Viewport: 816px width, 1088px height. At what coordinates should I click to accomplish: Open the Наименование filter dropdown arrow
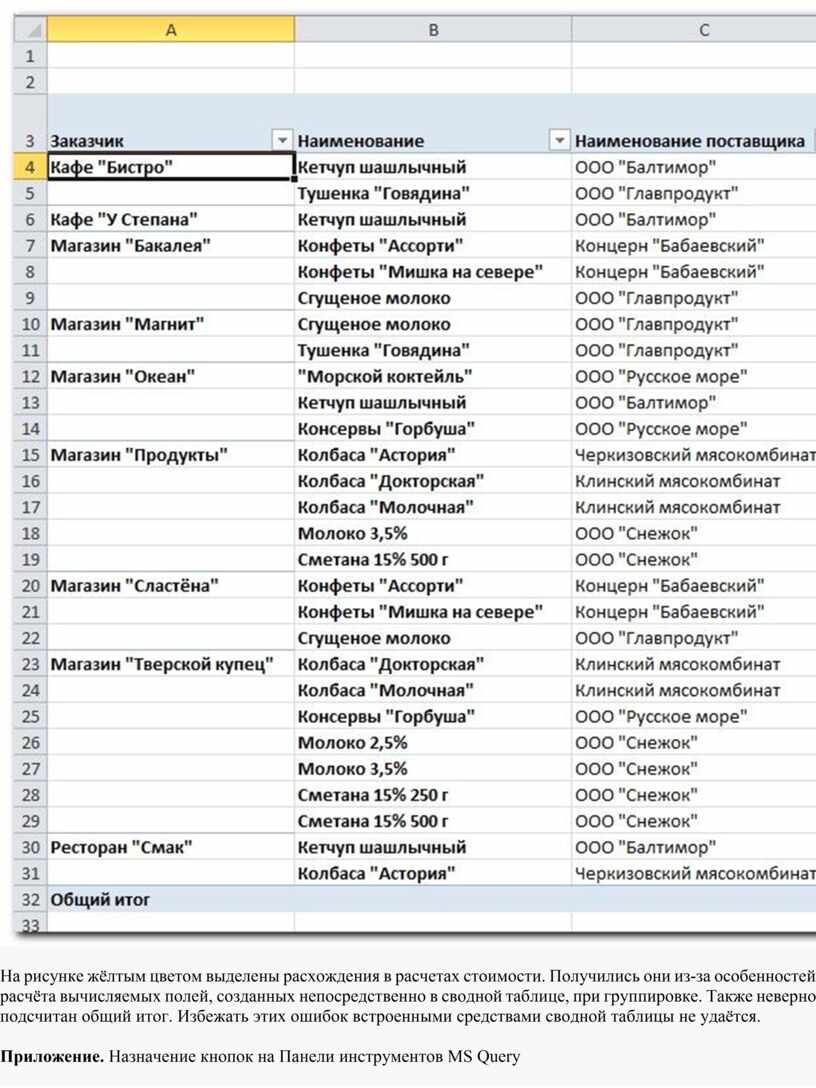tap(559, 141)
